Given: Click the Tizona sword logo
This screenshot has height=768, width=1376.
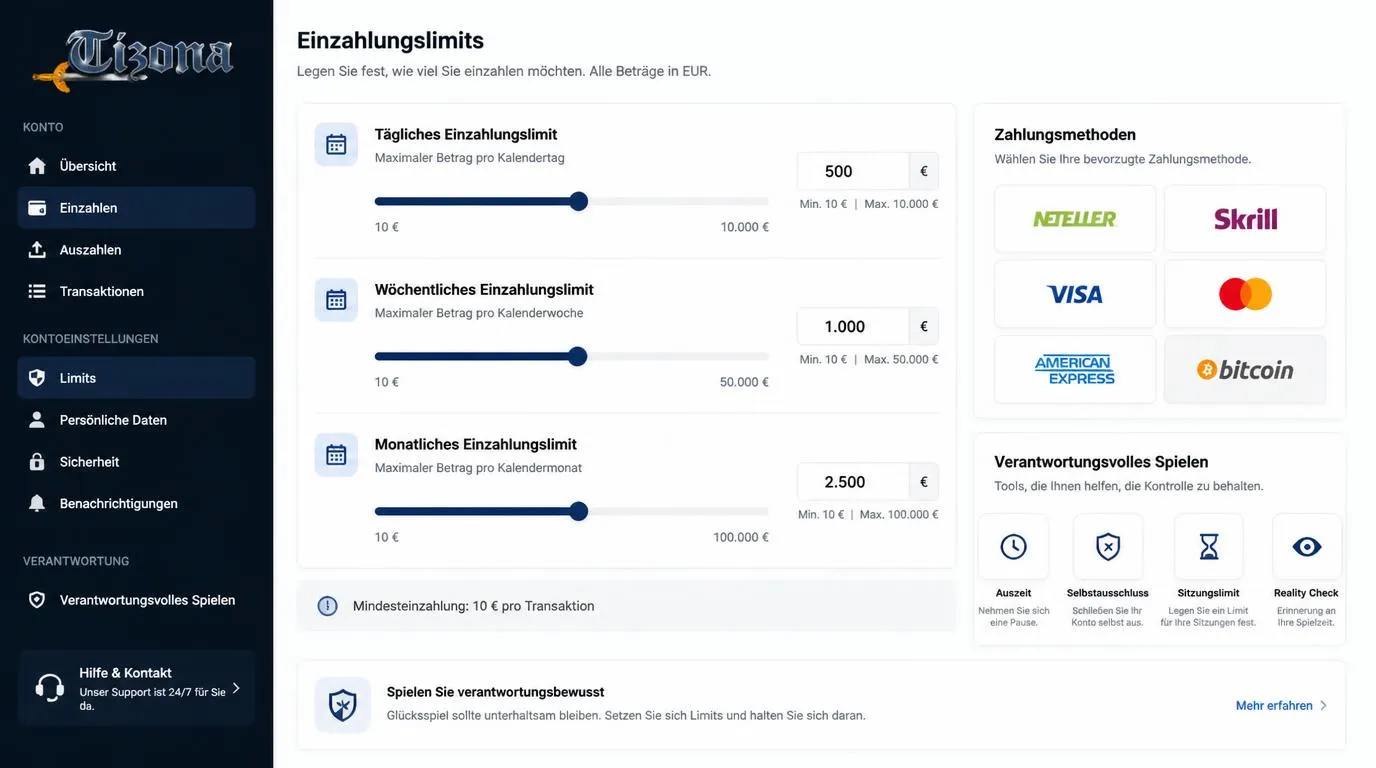Looking at the screenshot, I should click(x=133, y=59).
